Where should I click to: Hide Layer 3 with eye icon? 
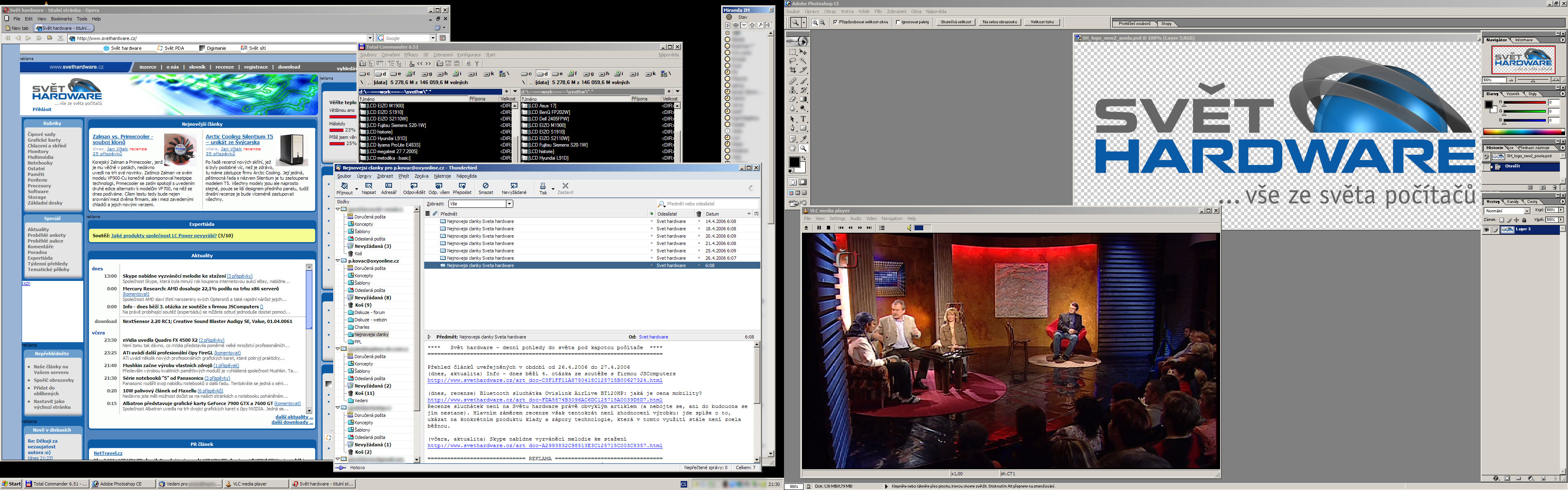[x=1486, y=229]
